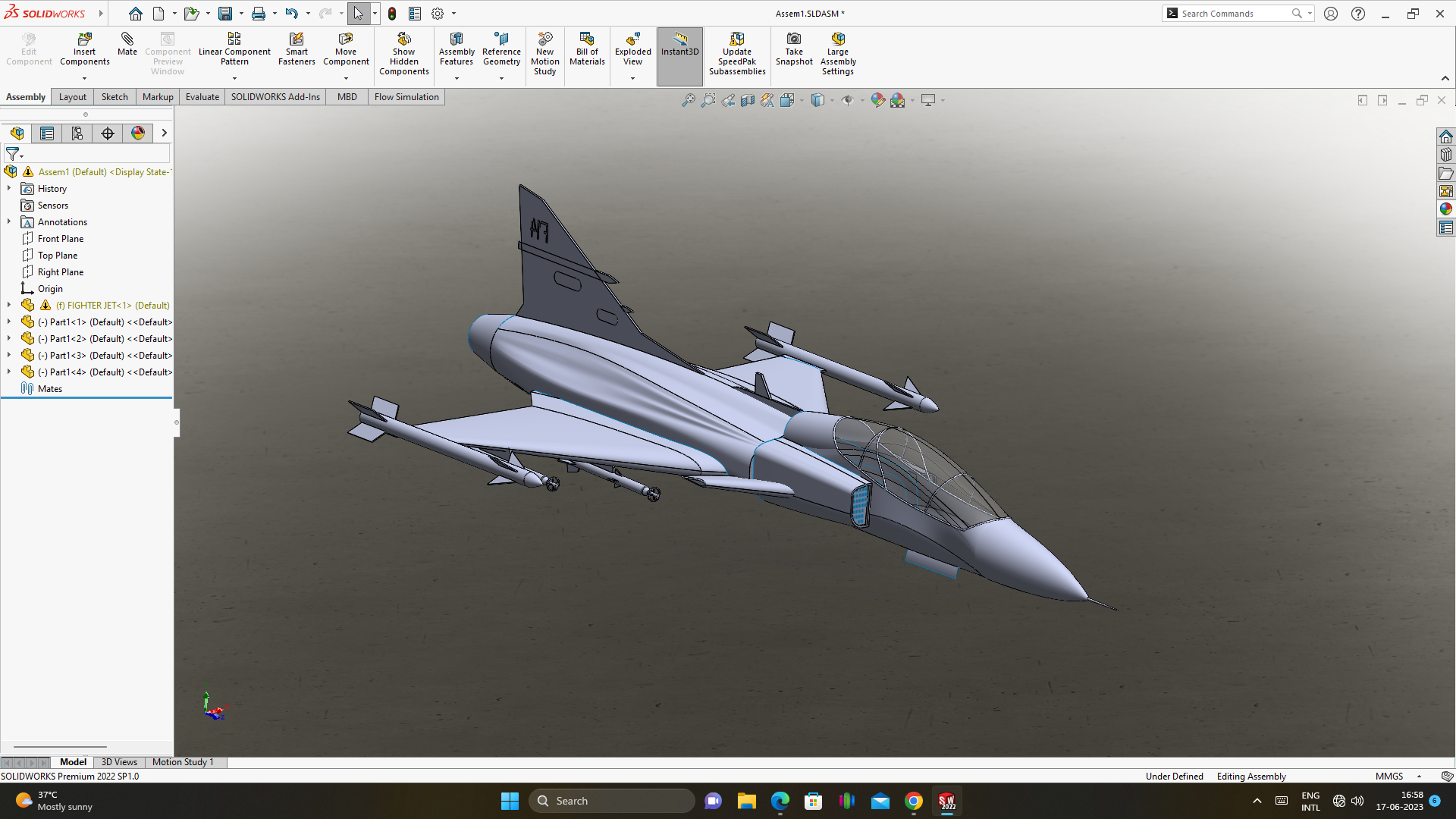Open the Insert Components dropdown arrow
1456x819 pixels.
(84, 78)
